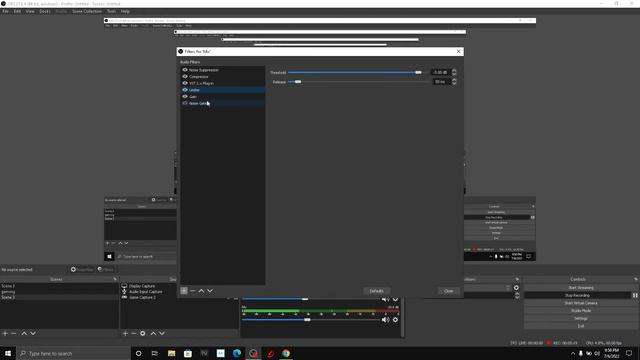This screenshot has width=640, height=360.
Task: Toggle VST 2.x Plug-in filter eye
Action: coord(185,83)
